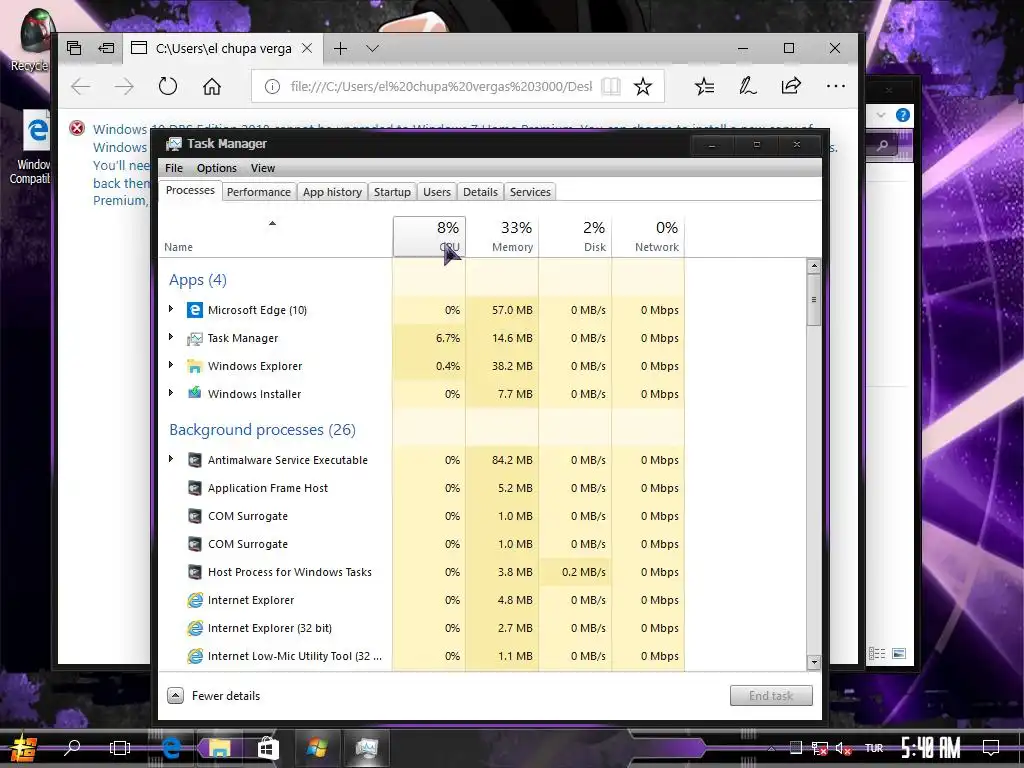Switch to the Services tab
The image size is (1024, 768).
pyautogui.click(x=530, y=192)
